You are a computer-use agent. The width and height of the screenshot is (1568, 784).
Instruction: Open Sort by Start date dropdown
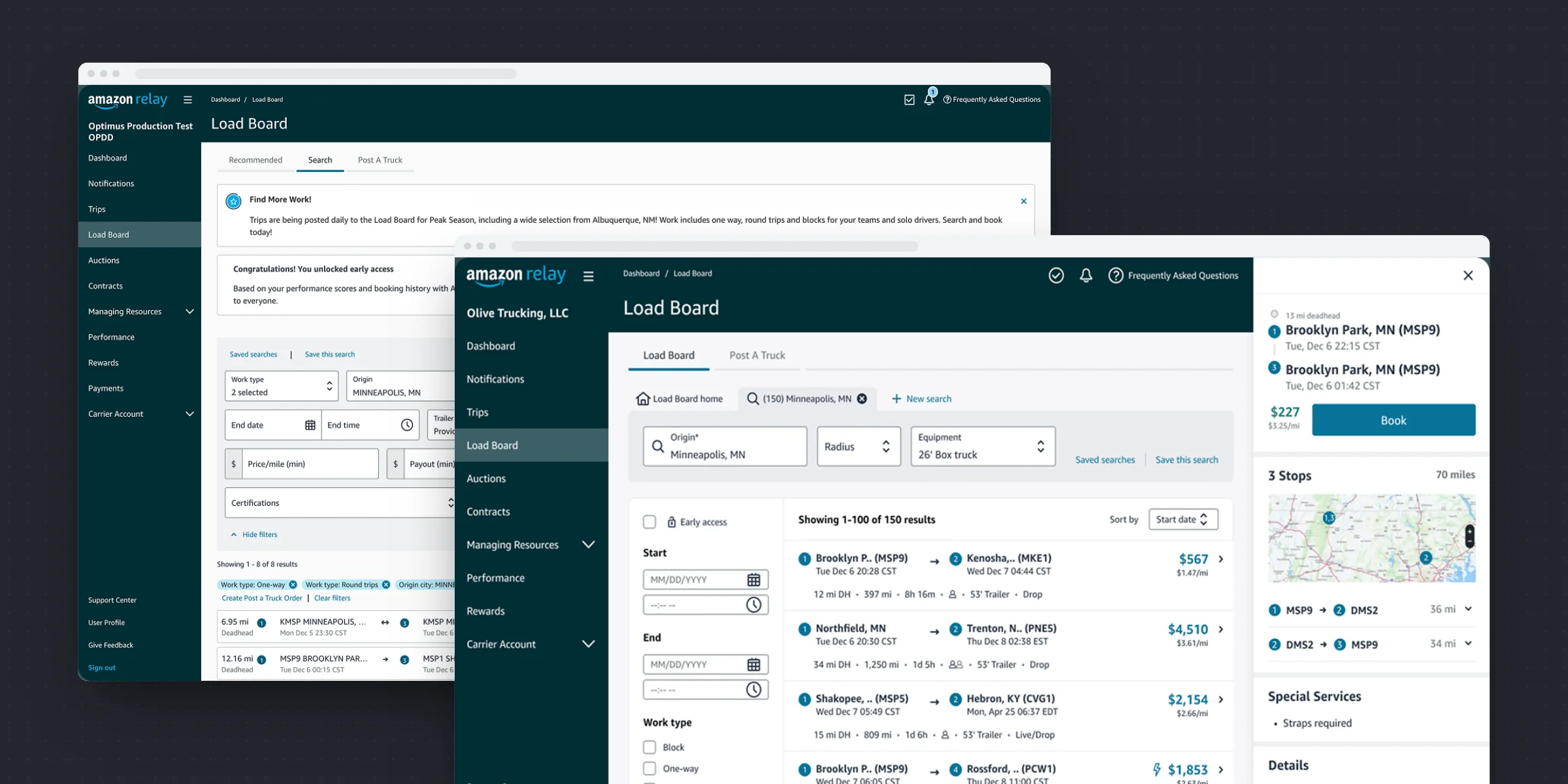pyautogui.click(x=1183, y=519)
